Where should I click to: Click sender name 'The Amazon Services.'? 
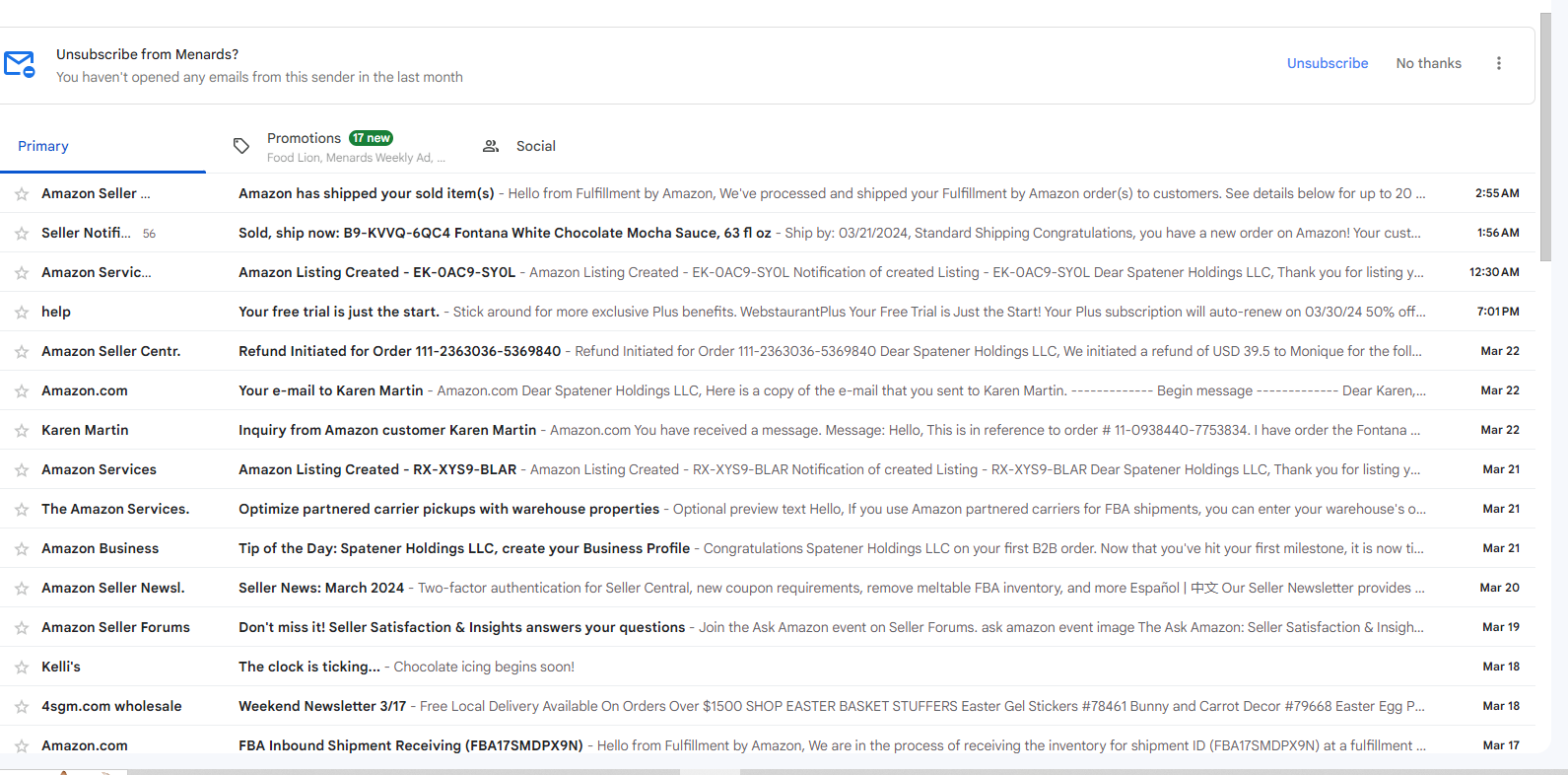115,509
